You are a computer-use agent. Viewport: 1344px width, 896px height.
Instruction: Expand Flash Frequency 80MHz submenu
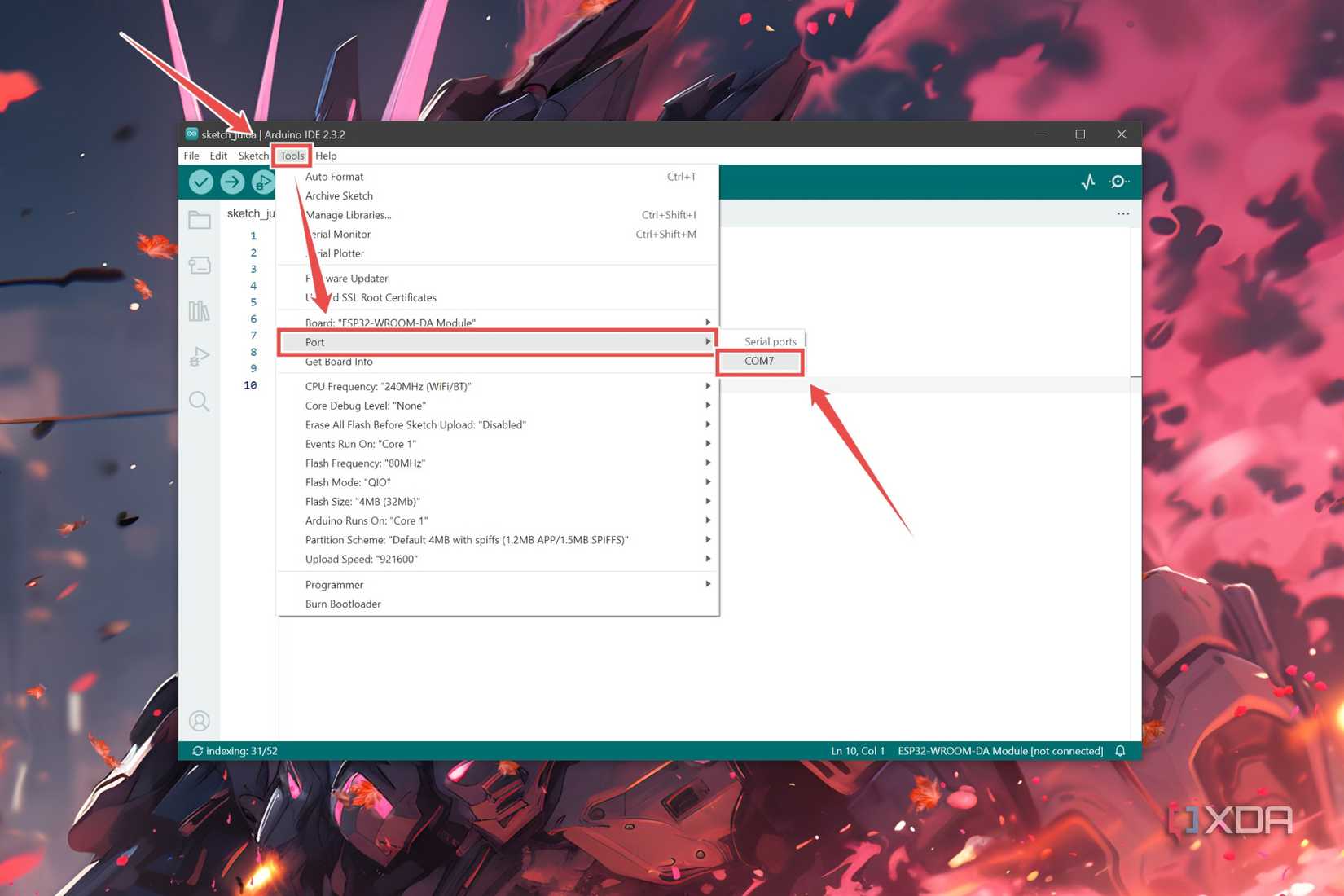(498, 463)
